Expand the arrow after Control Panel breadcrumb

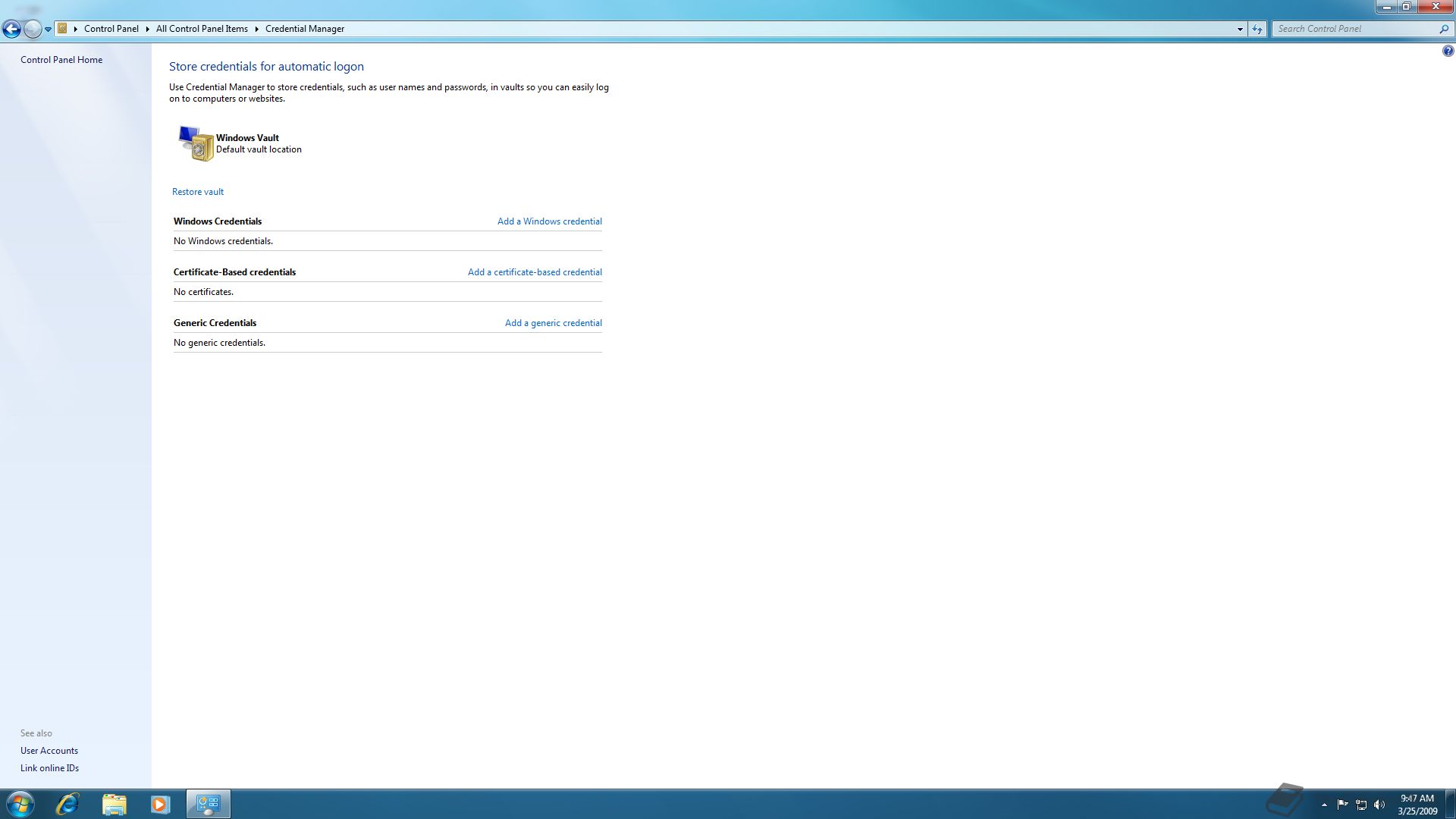point(147,29)
